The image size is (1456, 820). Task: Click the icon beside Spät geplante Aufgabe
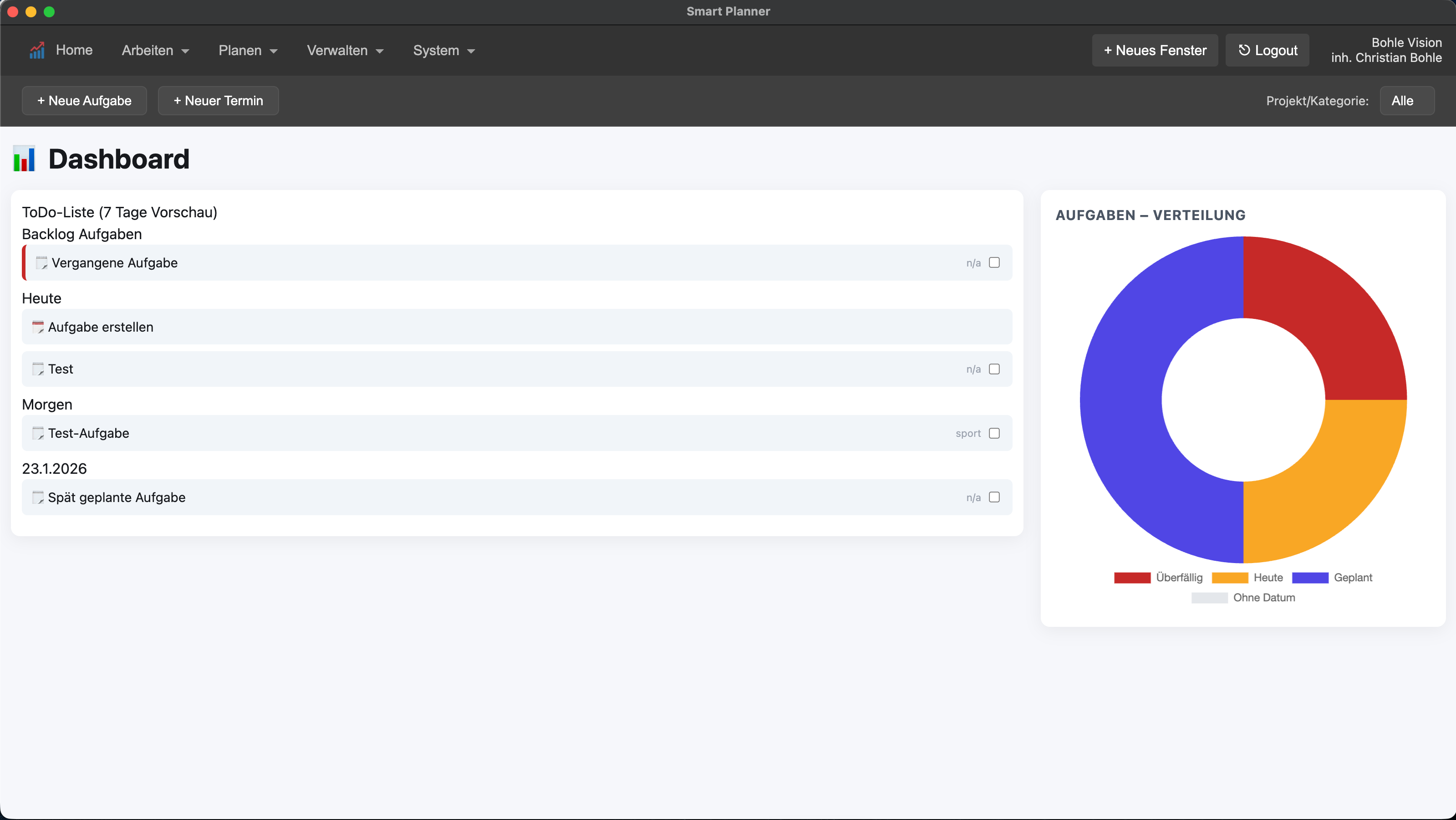pyautogui.click(x=38, y=497)
